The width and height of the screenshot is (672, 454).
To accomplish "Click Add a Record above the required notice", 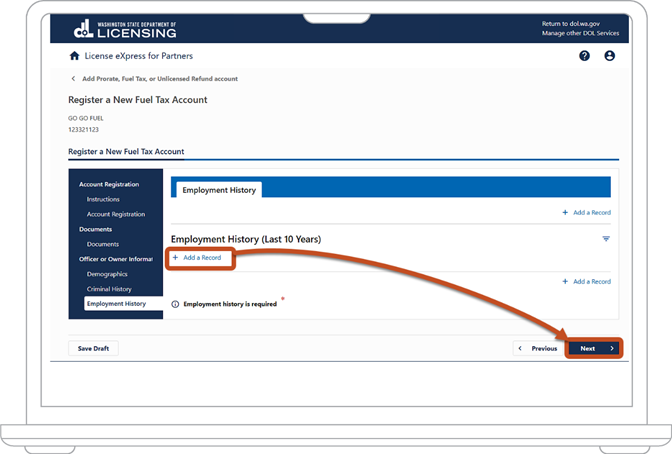I will click(587, 282).
